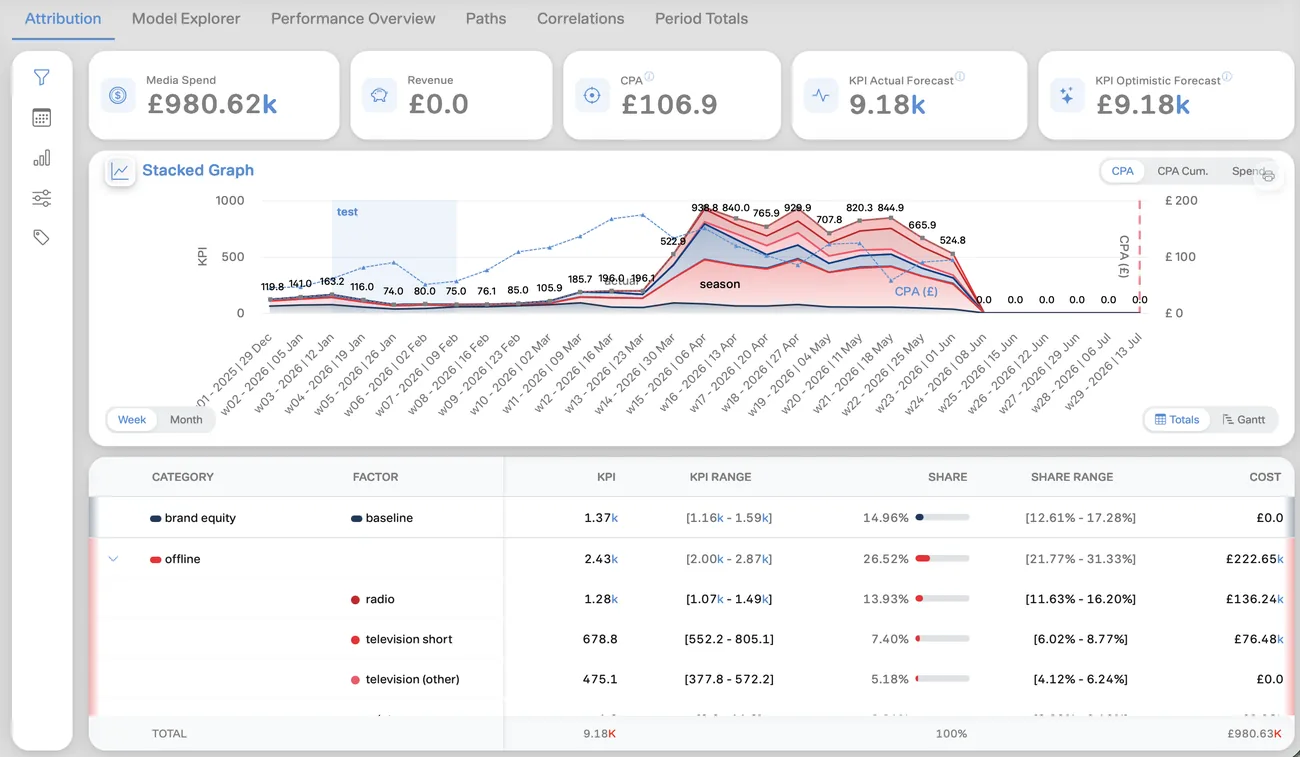
Task: Show the Totals table view
Action: (1177, 420)
